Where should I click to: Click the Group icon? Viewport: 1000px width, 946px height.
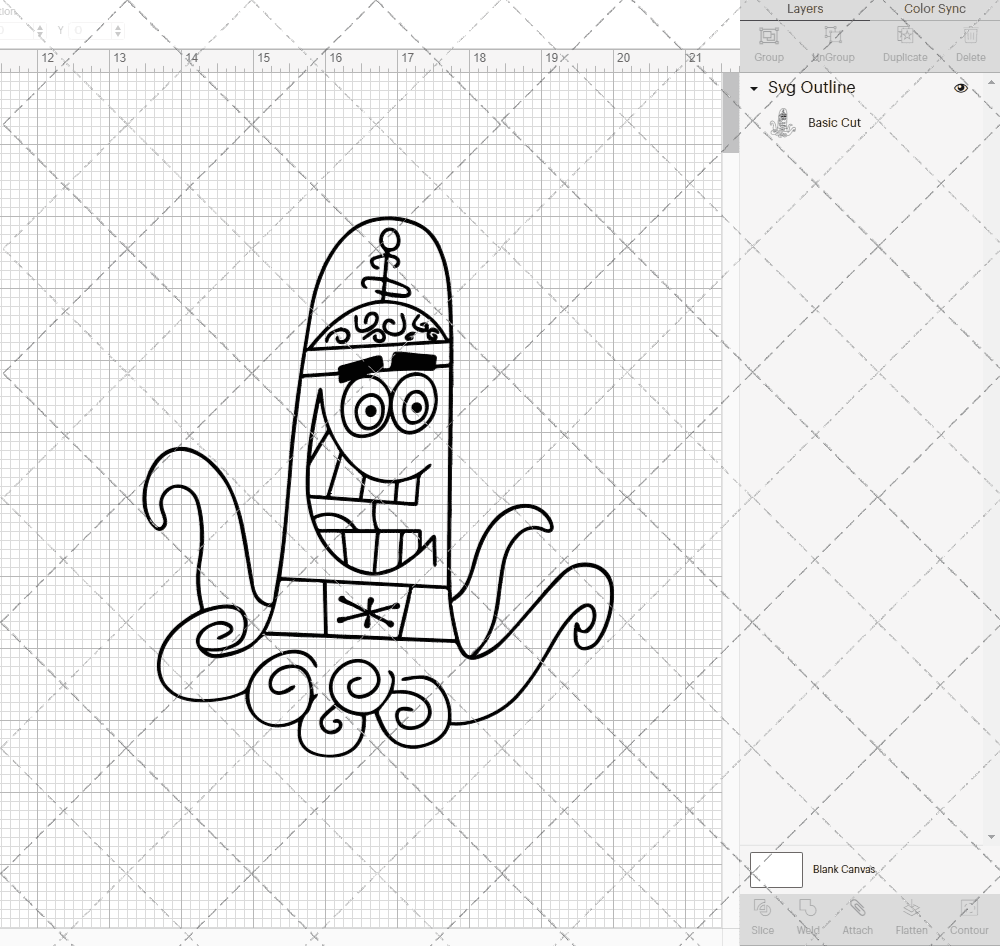click(768, 35)
